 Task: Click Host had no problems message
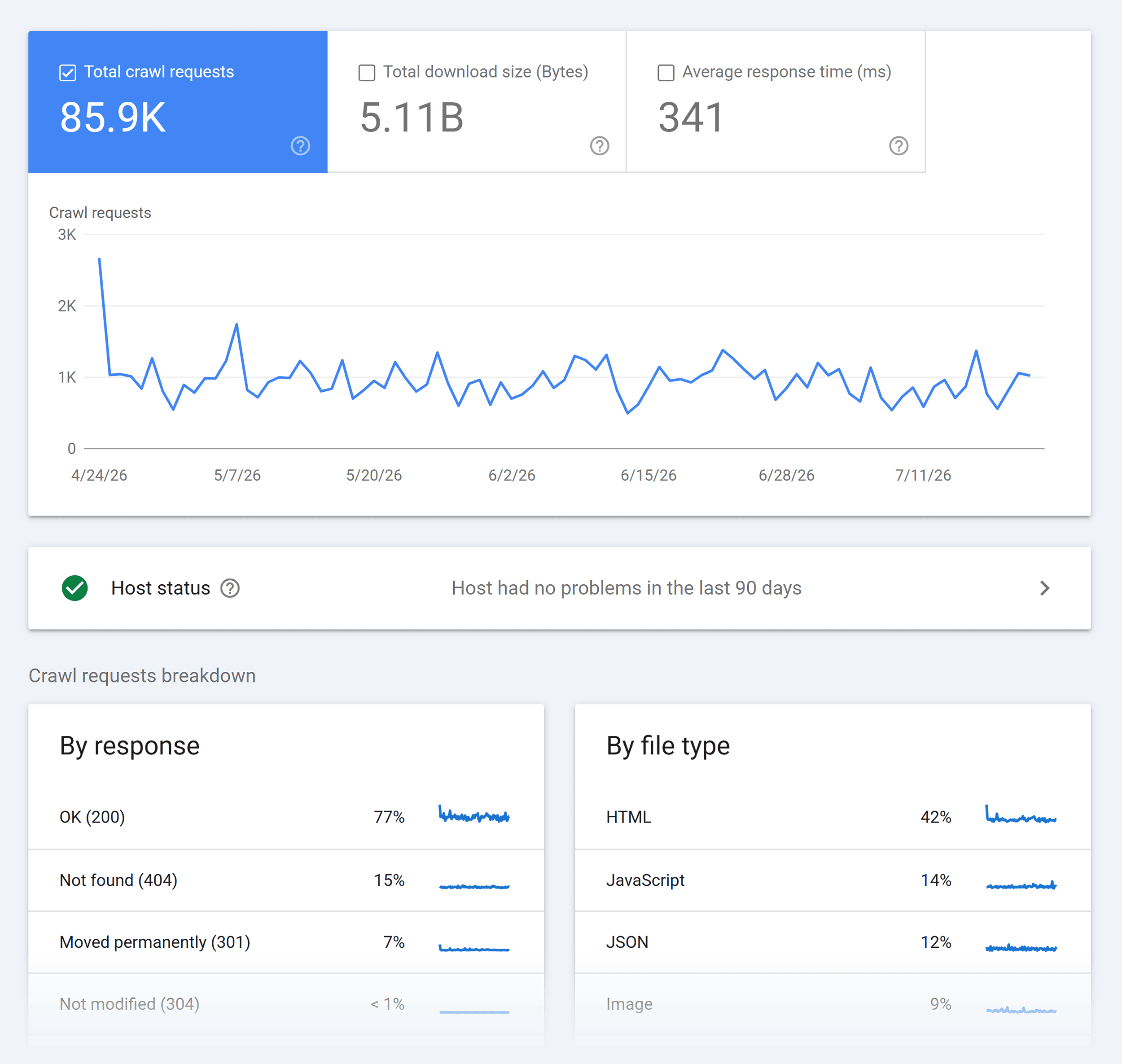(x=626, y=588)
